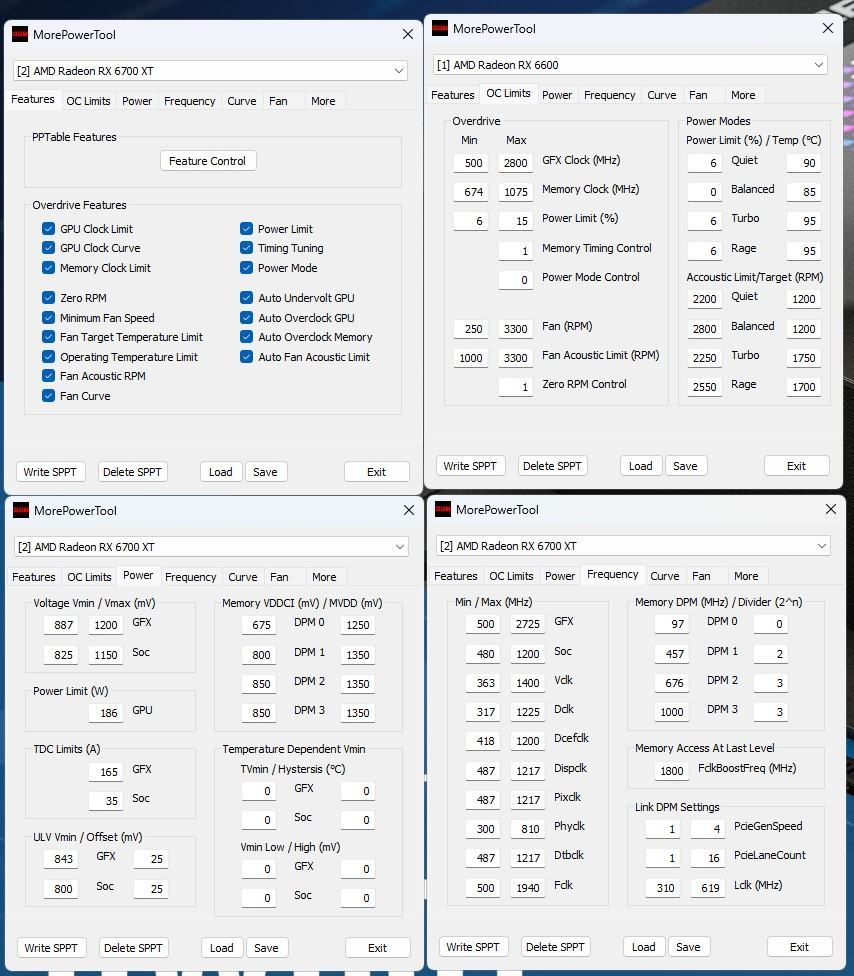Open the GPU dropdown in the Features window
Image resolution: width=854 pixels, height=976 pixels.
tap(210, 71)
